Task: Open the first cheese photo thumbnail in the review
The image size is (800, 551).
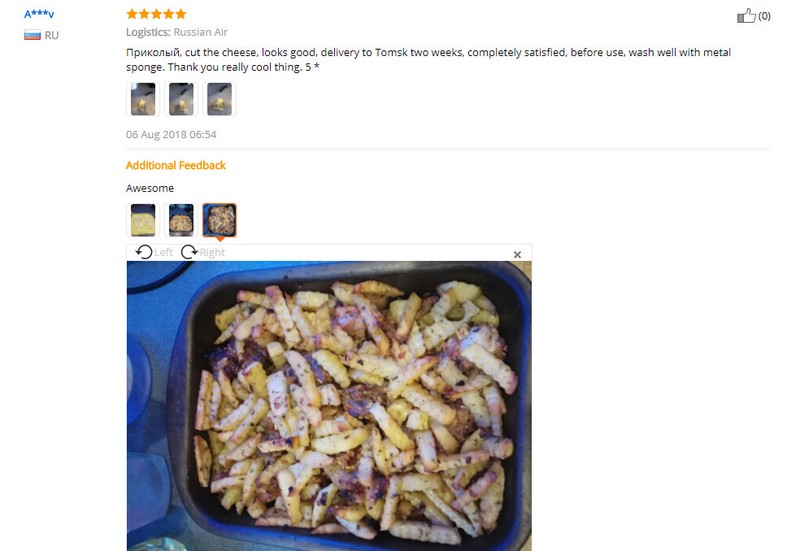Action: pyautogui.click(x=143, y=99)
